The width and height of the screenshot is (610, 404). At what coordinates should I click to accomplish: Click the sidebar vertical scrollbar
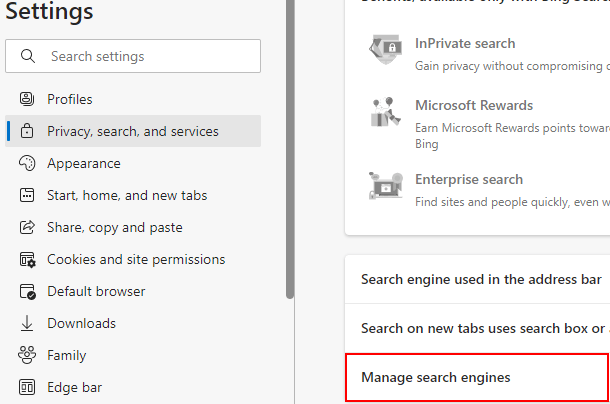pyautogui.click(x=290, y=150)
